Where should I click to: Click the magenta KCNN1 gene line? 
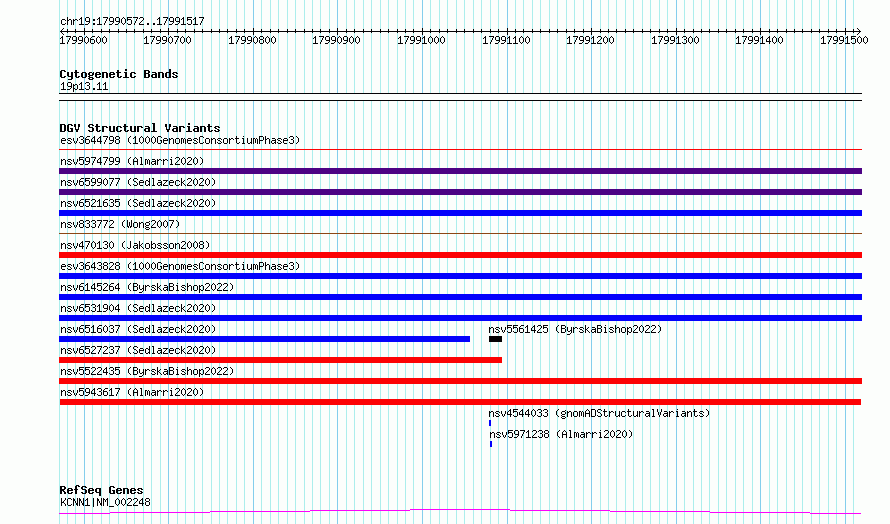click(460, 512)
